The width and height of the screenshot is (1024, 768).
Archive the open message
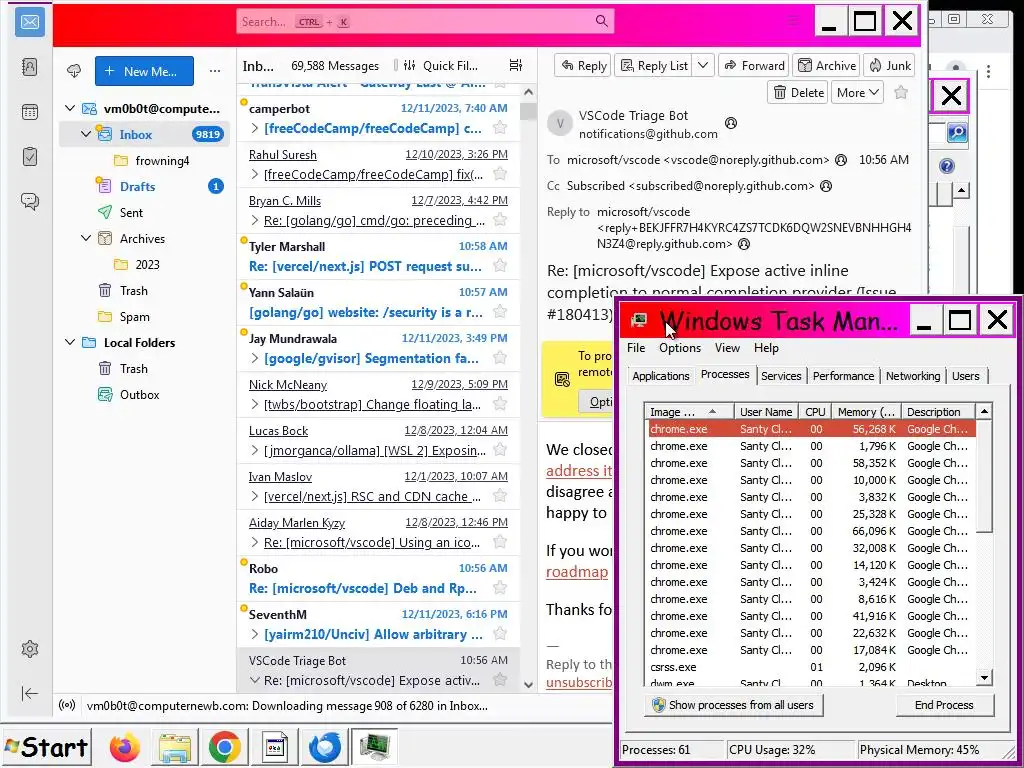tap(827, 65)
